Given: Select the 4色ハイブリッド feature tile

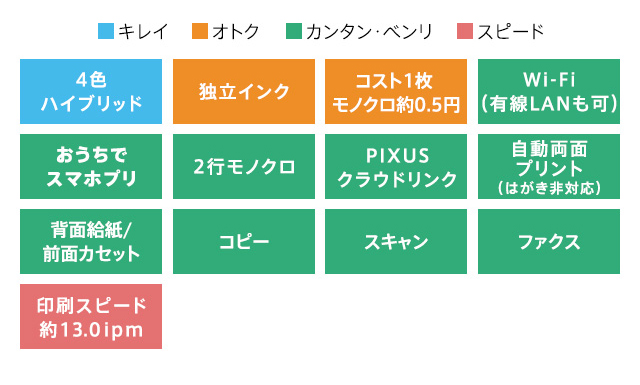Looking at the screenshot, I should [x=91, y=91].
